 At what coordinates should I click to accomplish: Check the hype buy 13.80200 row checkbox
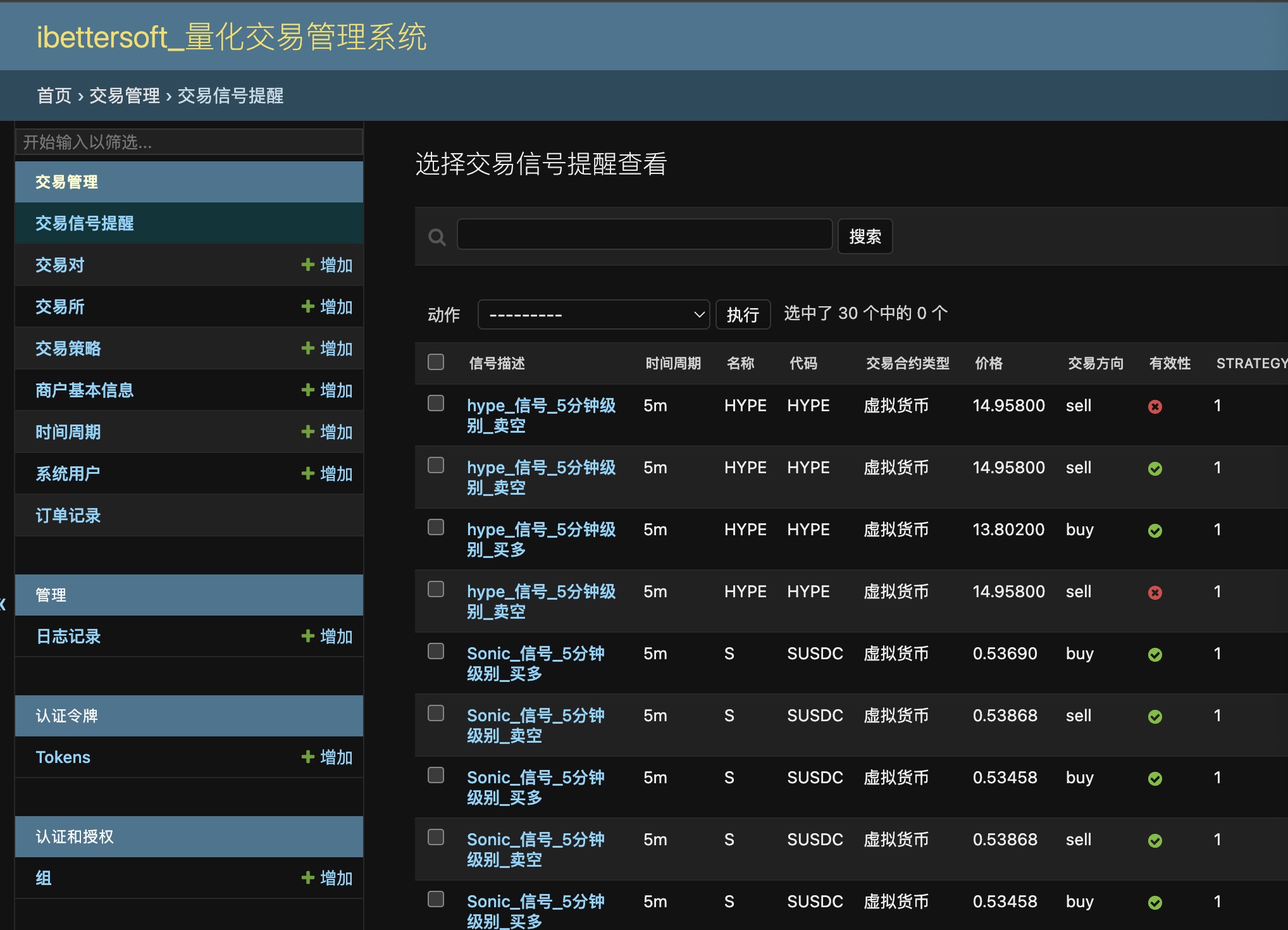click(x=436, y=527)
